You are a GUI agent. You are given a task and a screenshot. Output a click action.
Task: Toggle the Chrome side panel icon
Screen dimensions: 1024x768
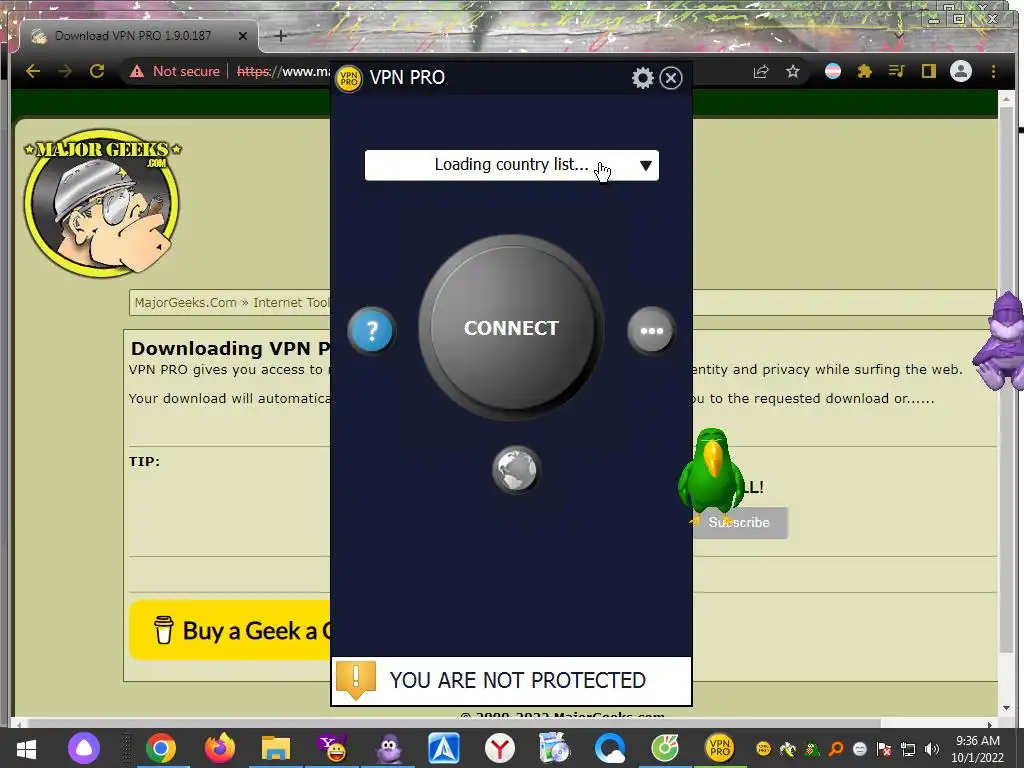928,71
